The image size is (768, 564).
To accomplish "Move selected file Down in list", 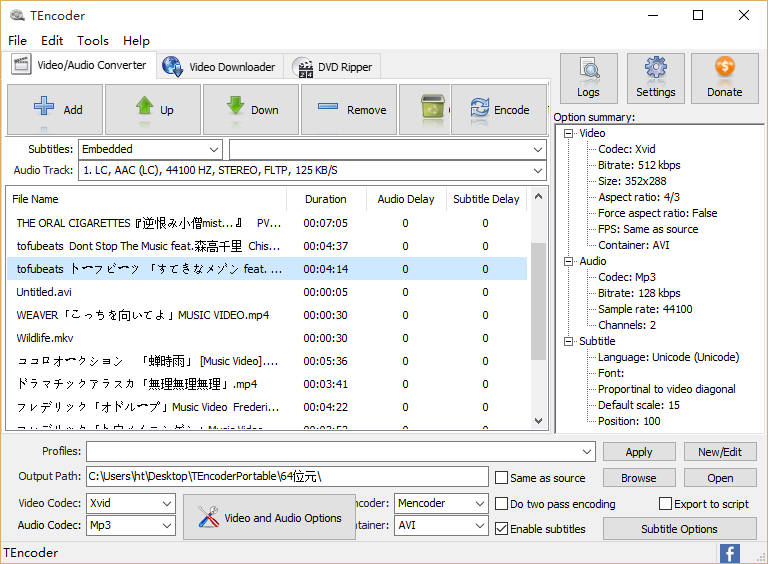I will pos(251,109).
